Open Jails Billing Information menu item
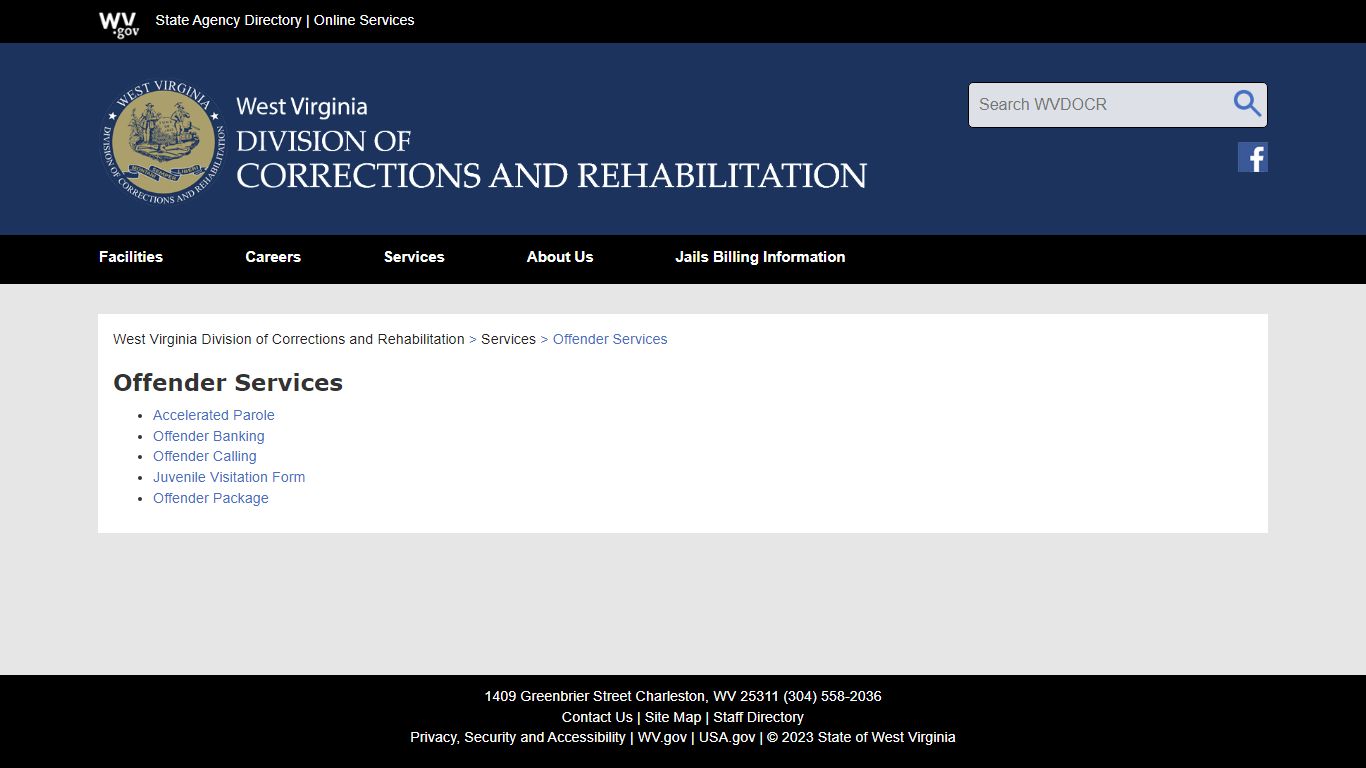This screenshot has height=768, width=1366. [760, 257]
